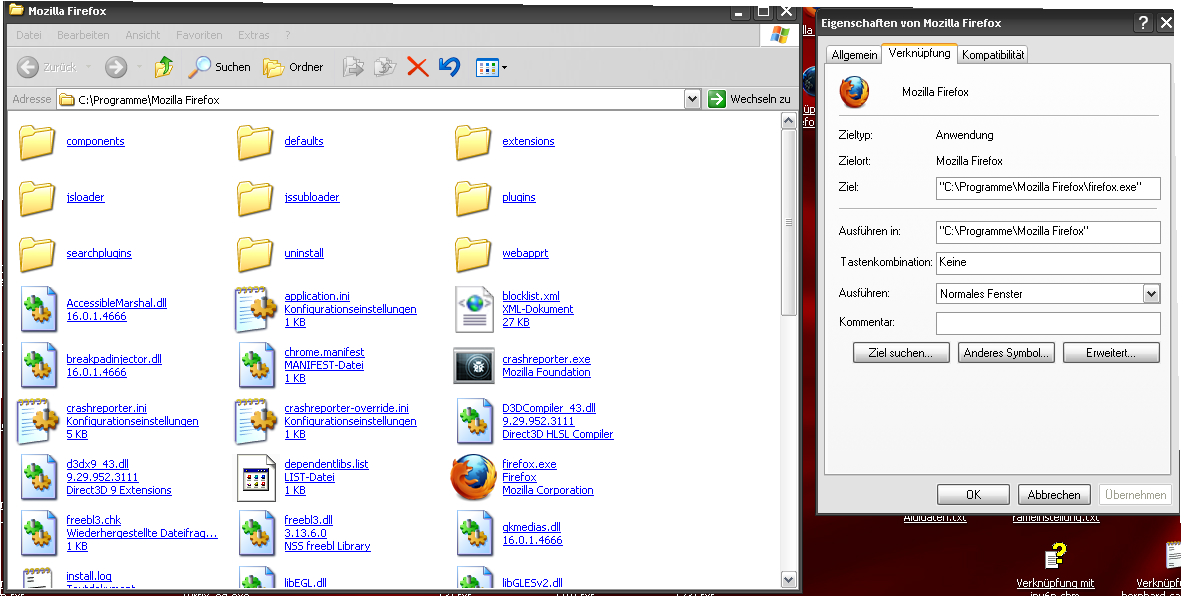1191x606 pixels.
Task: Click the Ausführen in field
Action: click(x=1048, y=231)
